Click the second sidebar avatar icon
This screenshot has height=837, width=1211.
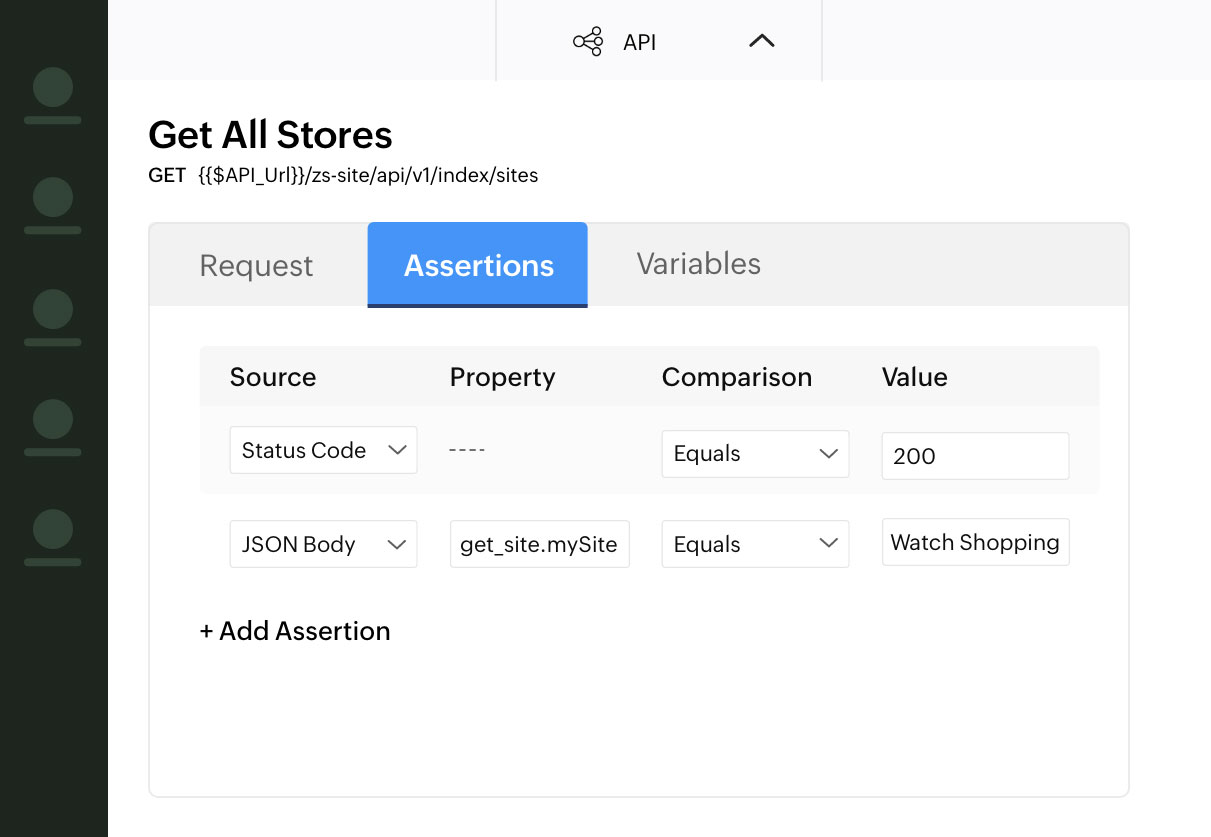(x=53, y=205)
